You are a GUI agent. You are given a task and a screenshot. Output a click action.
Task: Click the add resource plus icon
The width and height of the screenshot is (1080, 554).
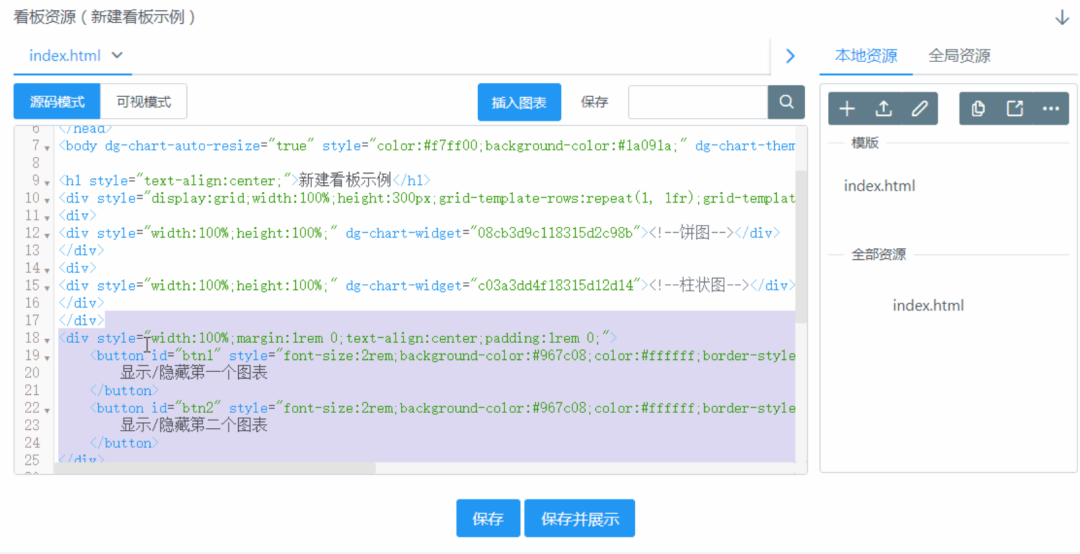coord(847,109)
